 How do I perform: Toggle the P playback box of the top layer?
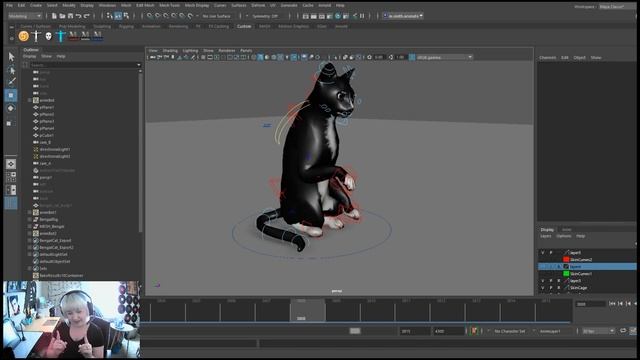coord(551,253)
